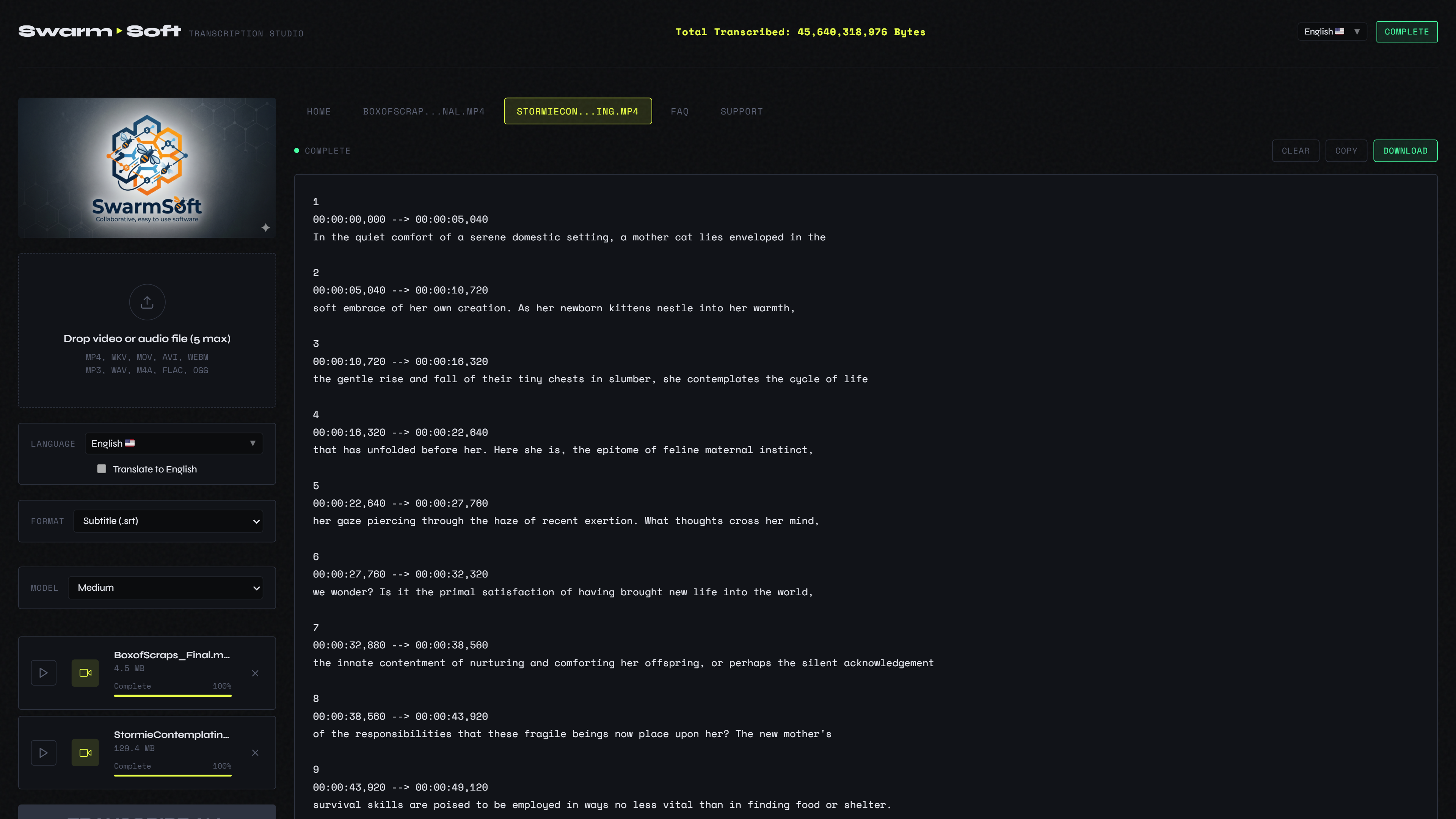
Task: Switch to the BOXOFSCRAP...NAL.MP4 tab
Action: point(424,111)
